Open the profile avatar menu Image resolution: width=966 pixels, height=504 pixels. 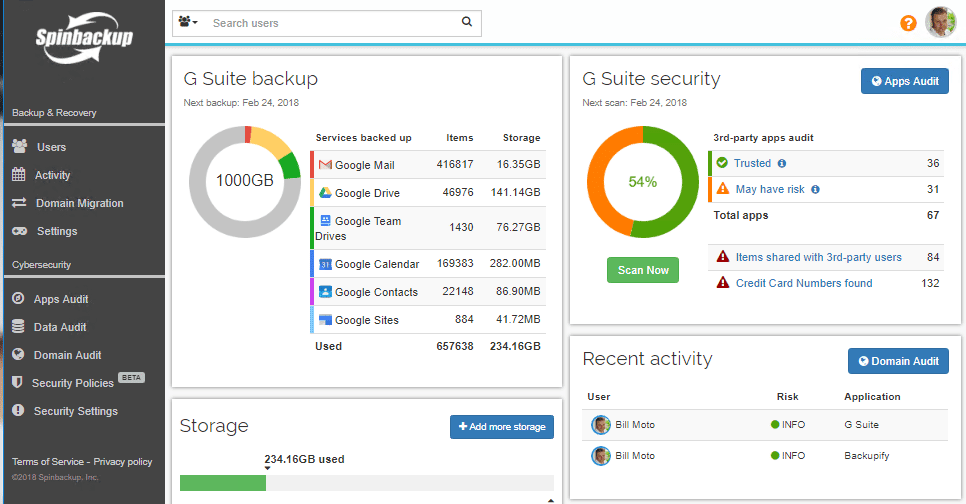tap(941, 23)
